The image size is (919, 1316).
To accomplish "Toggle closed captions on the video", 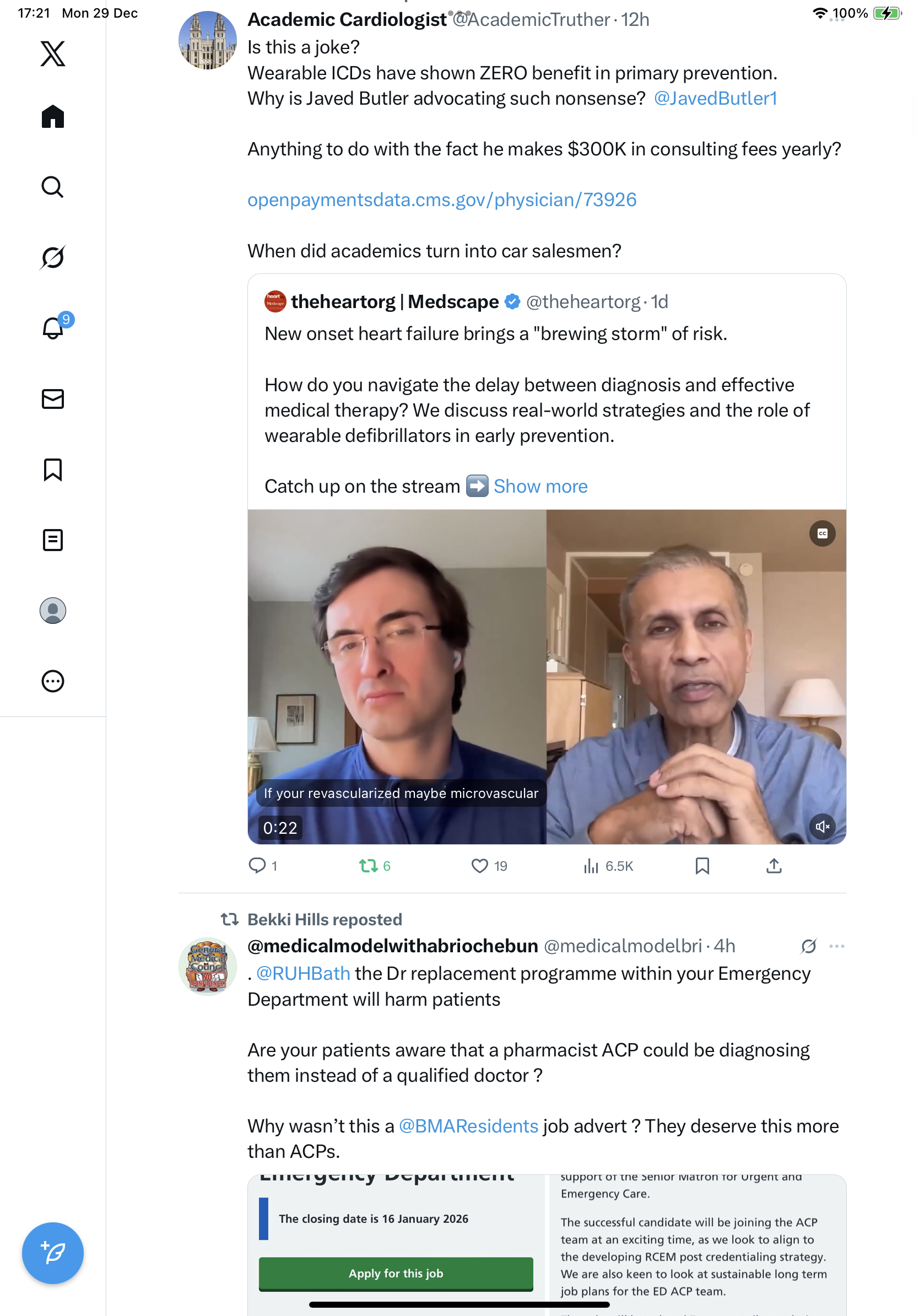I will click(822, 533).
